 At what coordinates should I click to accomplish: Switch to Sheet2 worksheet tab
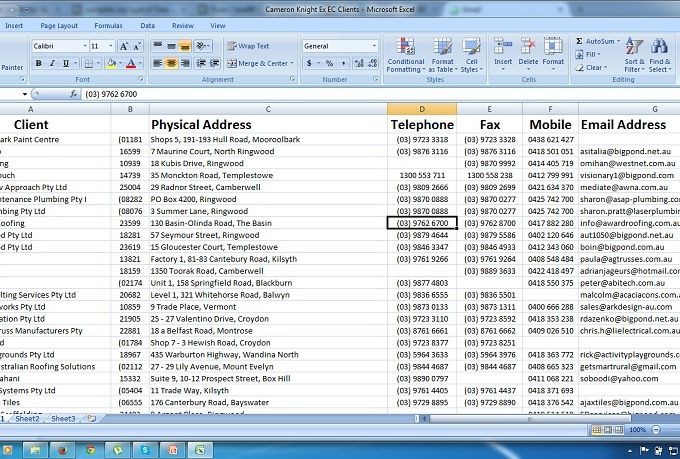click(28, 418)
